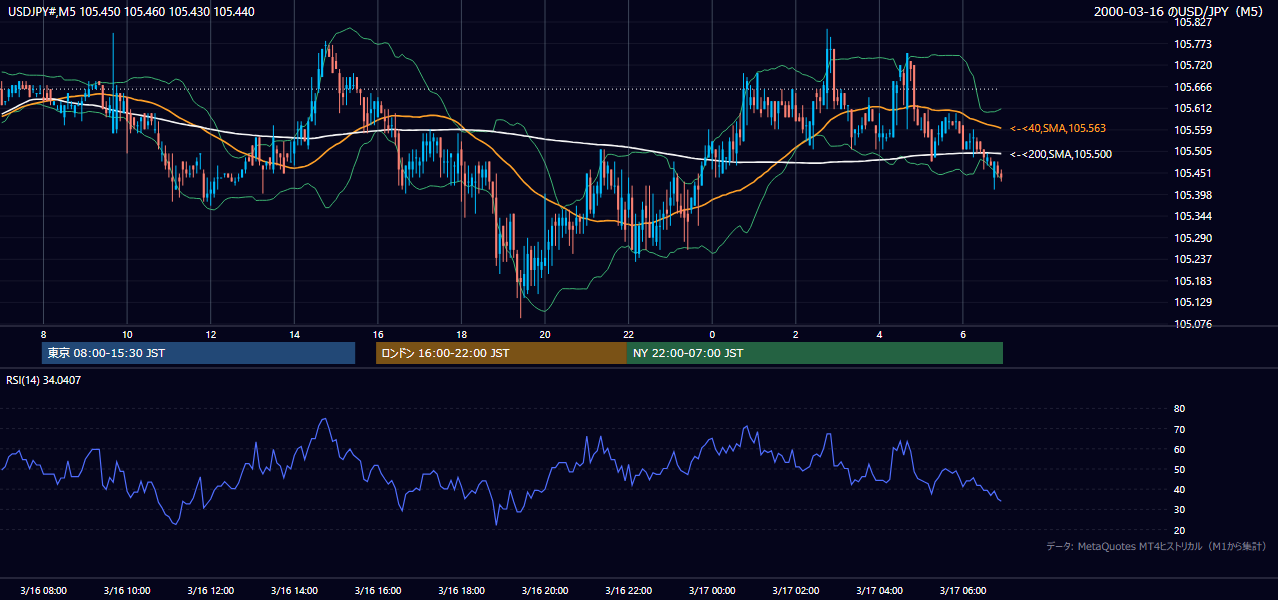Click the 3/16 20:00 time label

[545, 590]
